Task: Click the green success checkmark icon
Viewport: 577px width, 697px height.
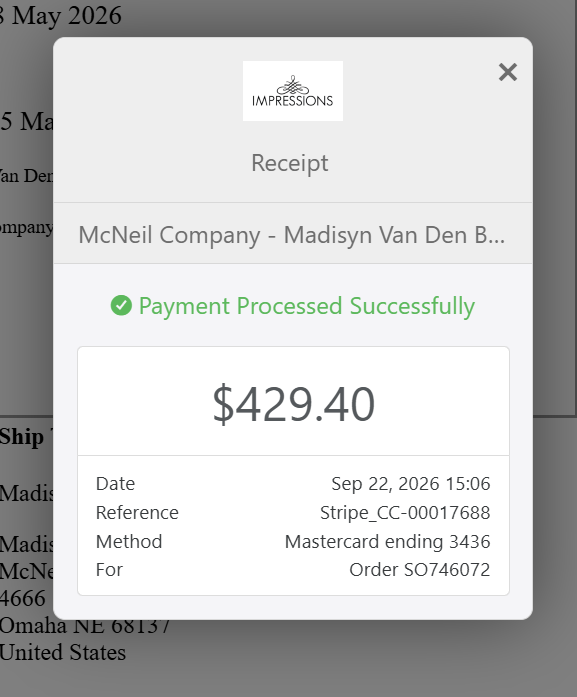Action: pos(121,306)
